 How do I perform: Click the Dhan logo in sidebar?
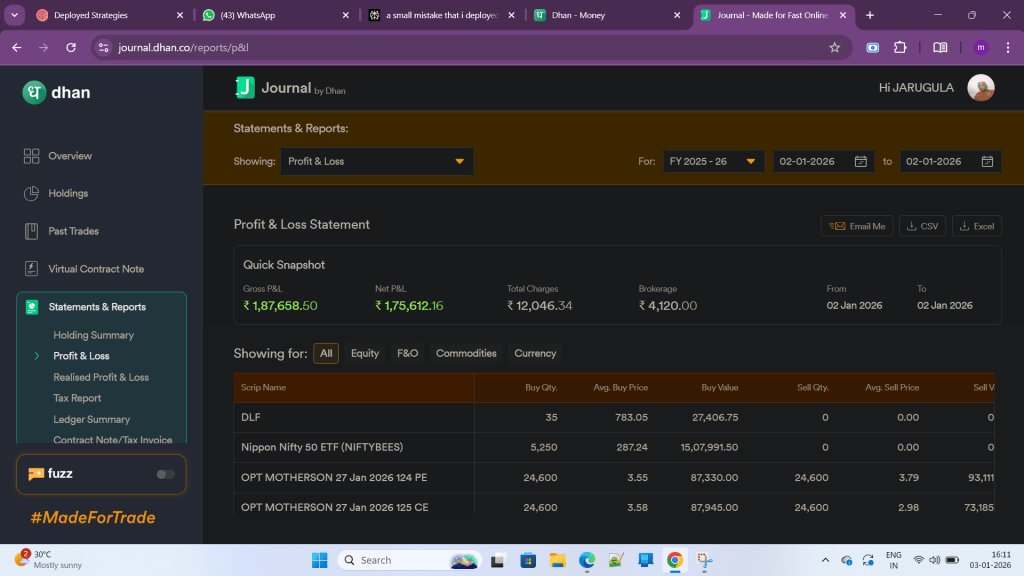coord(34,92)
